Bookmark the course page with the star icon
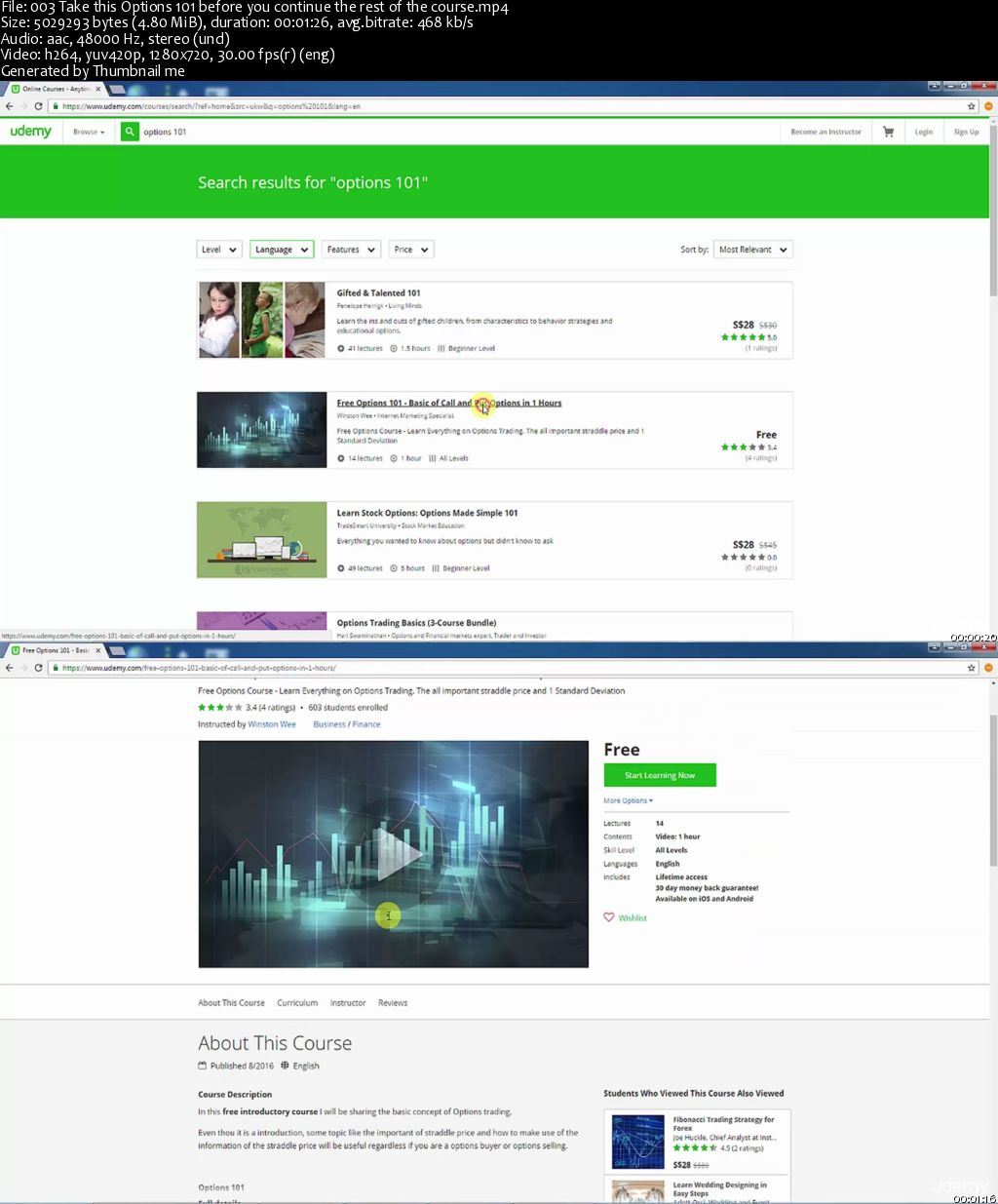Image resolution: width=998 pixels, height=1204 pixels. [972, 668]
